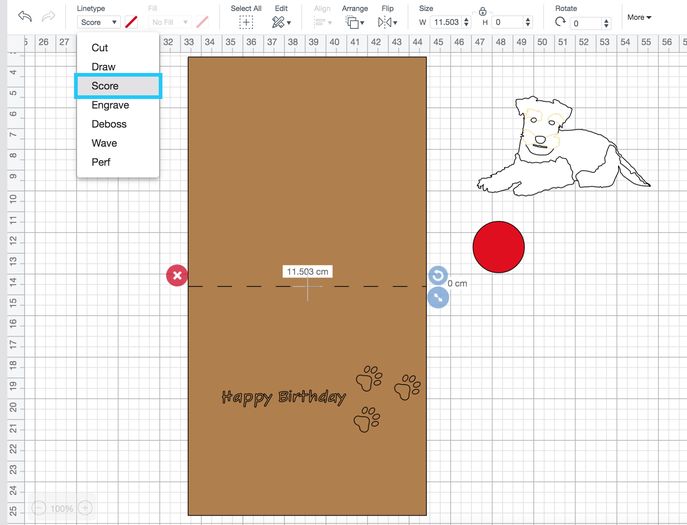Click the red linetype color swatch
Viewport: 687px width, 525px height.
(131, 22)
